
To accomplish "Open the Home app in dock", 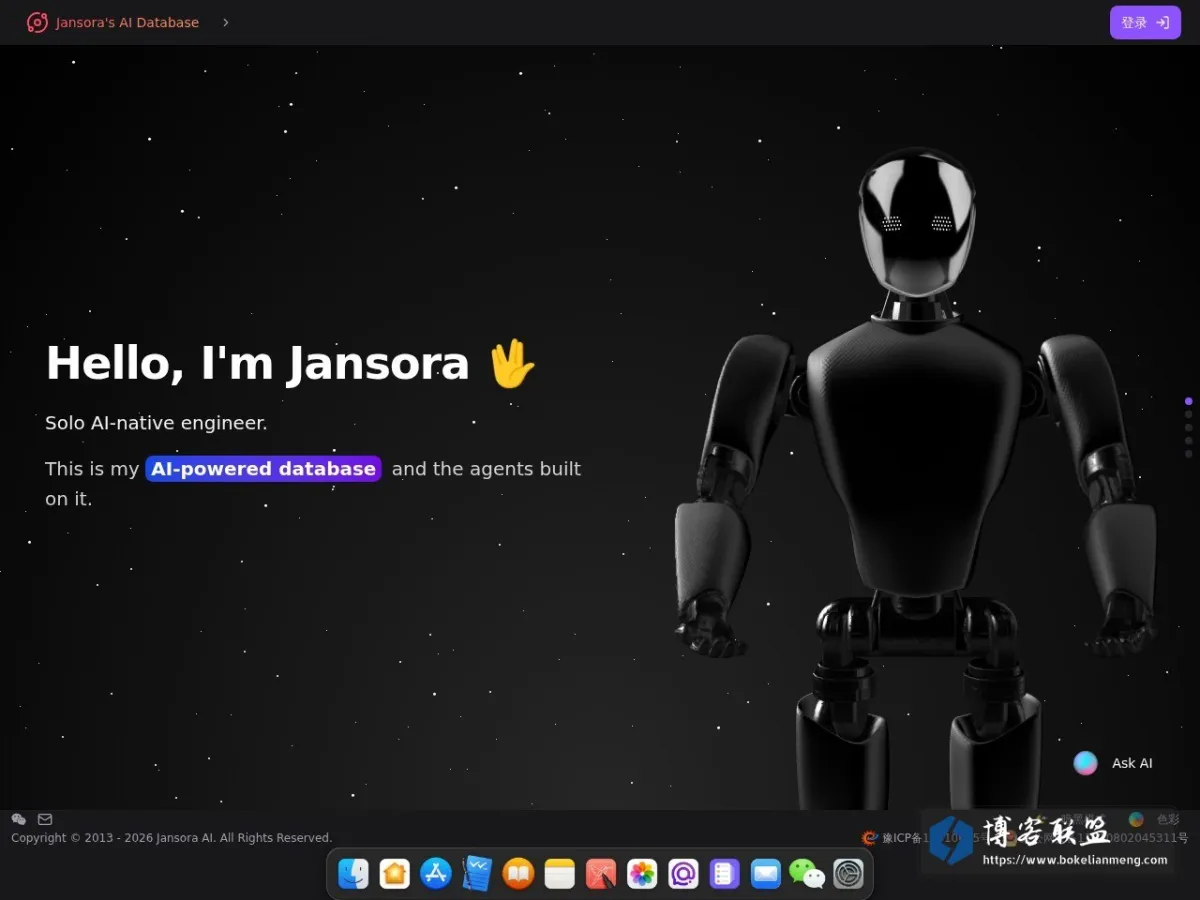I will click(394, 874).
